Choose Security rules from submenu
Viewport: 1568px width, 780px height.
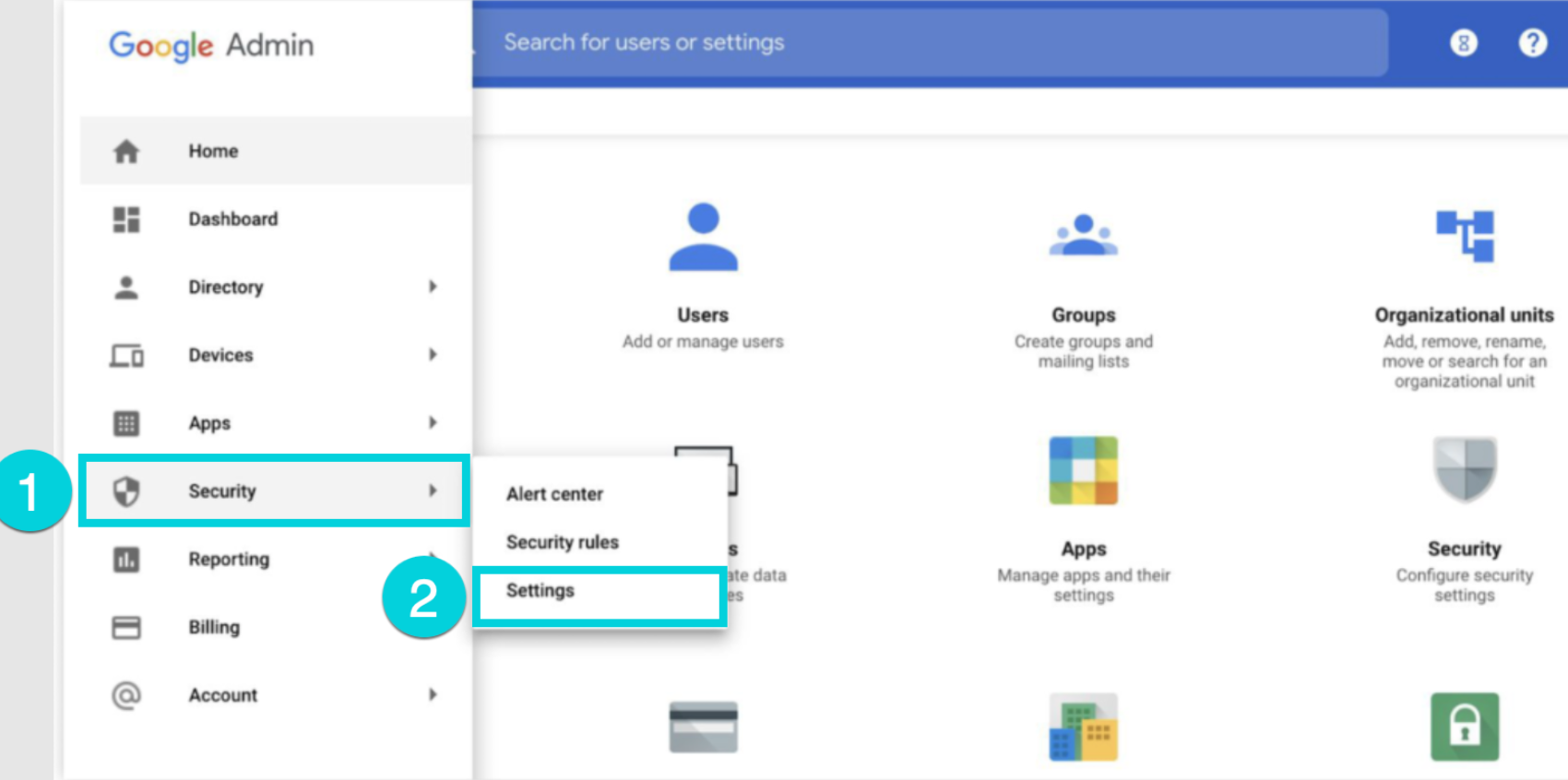pyautogui.click(x=563, y=542)
